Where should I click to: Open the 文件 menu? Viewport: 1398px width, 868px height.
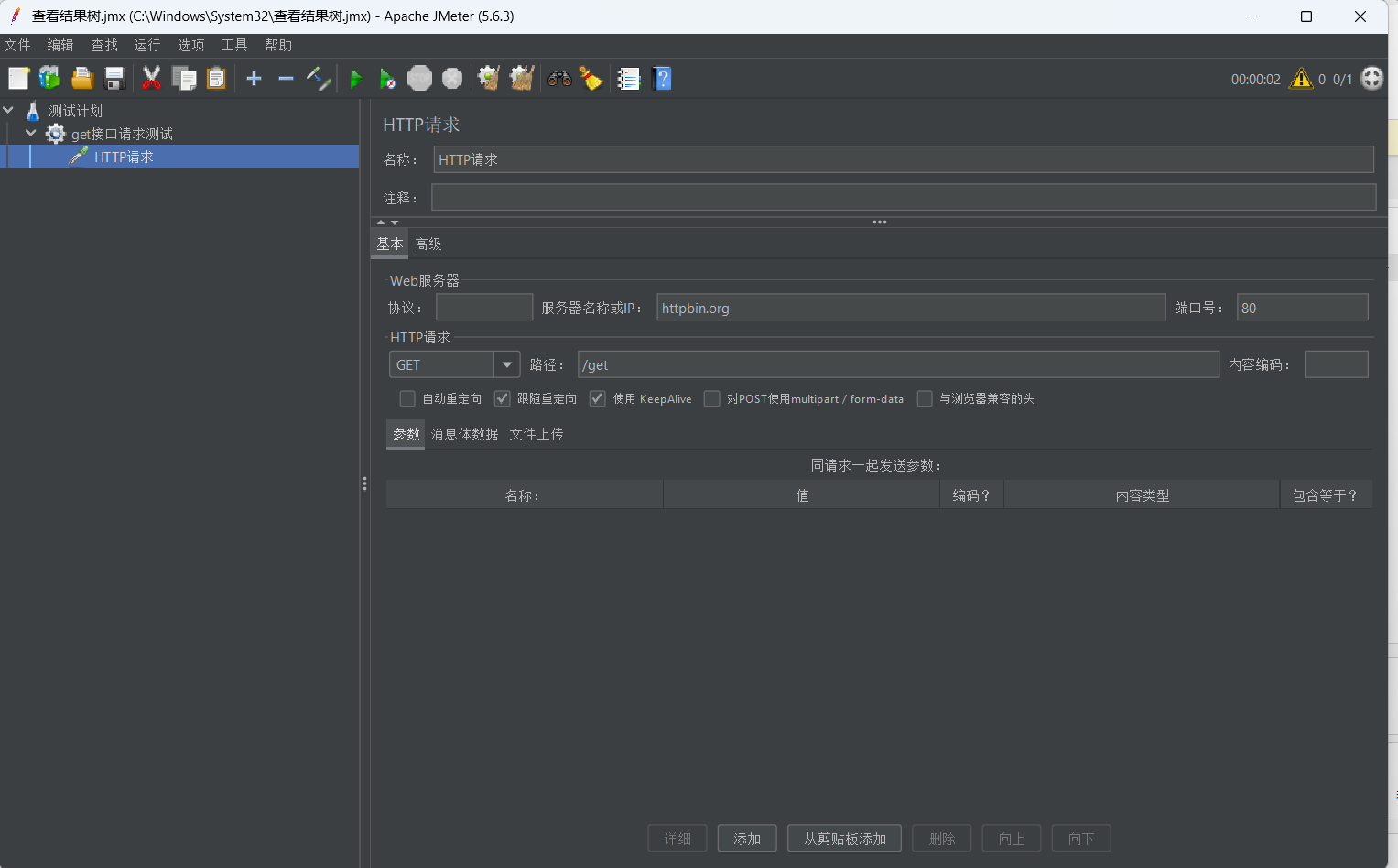(17, 45)
